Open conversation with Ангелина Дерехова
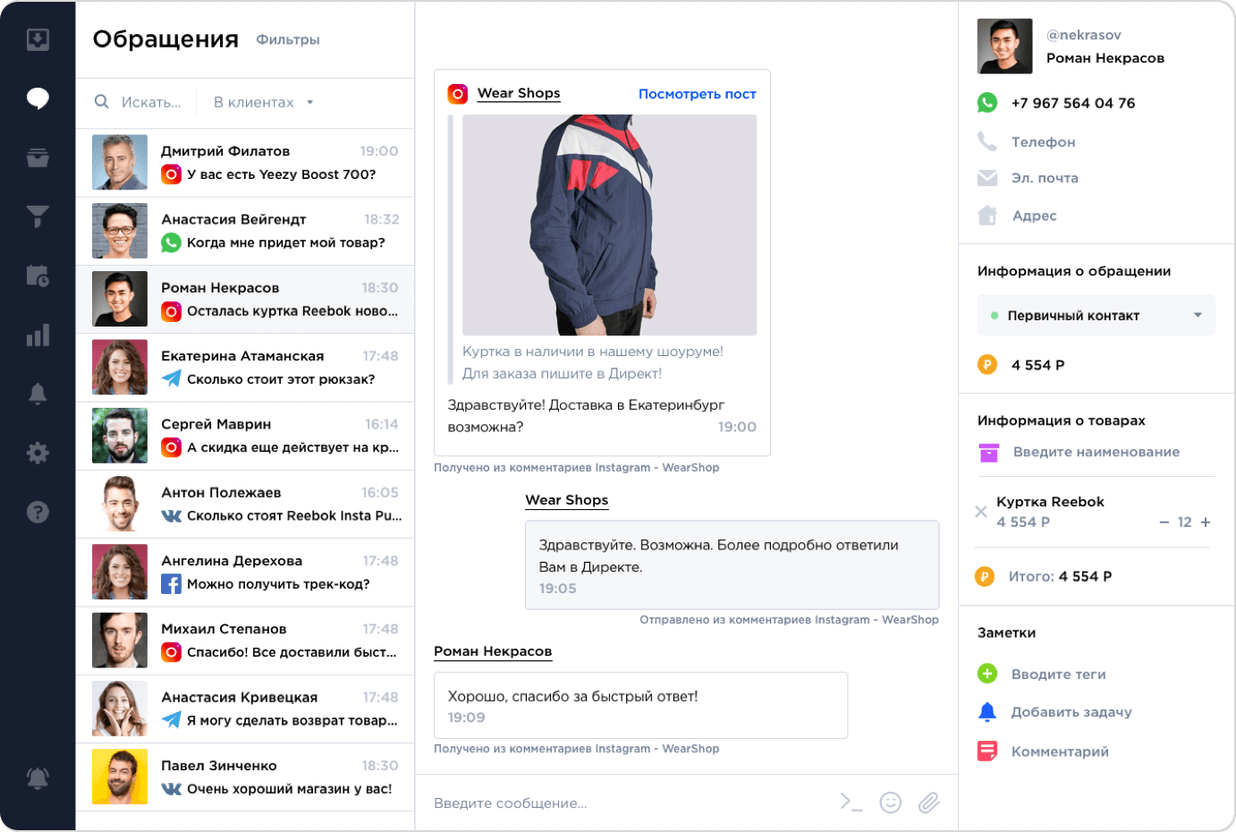1236x832 pixels. [245, 572]
